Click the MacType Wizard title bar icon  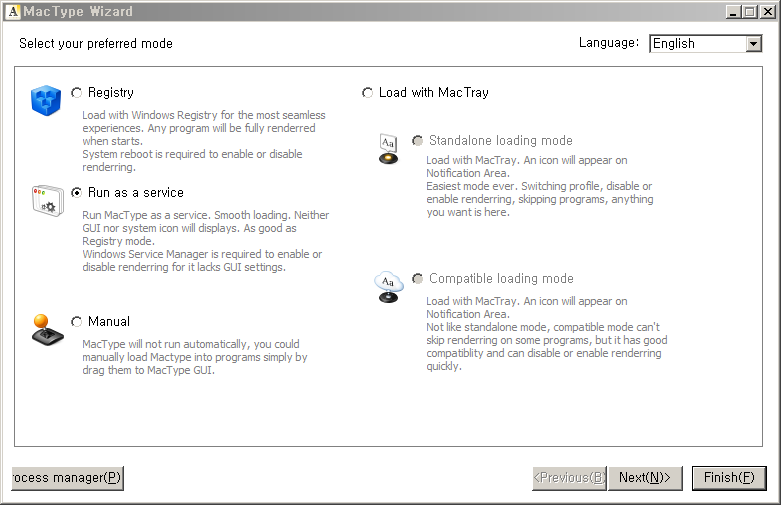pos(14,11)
